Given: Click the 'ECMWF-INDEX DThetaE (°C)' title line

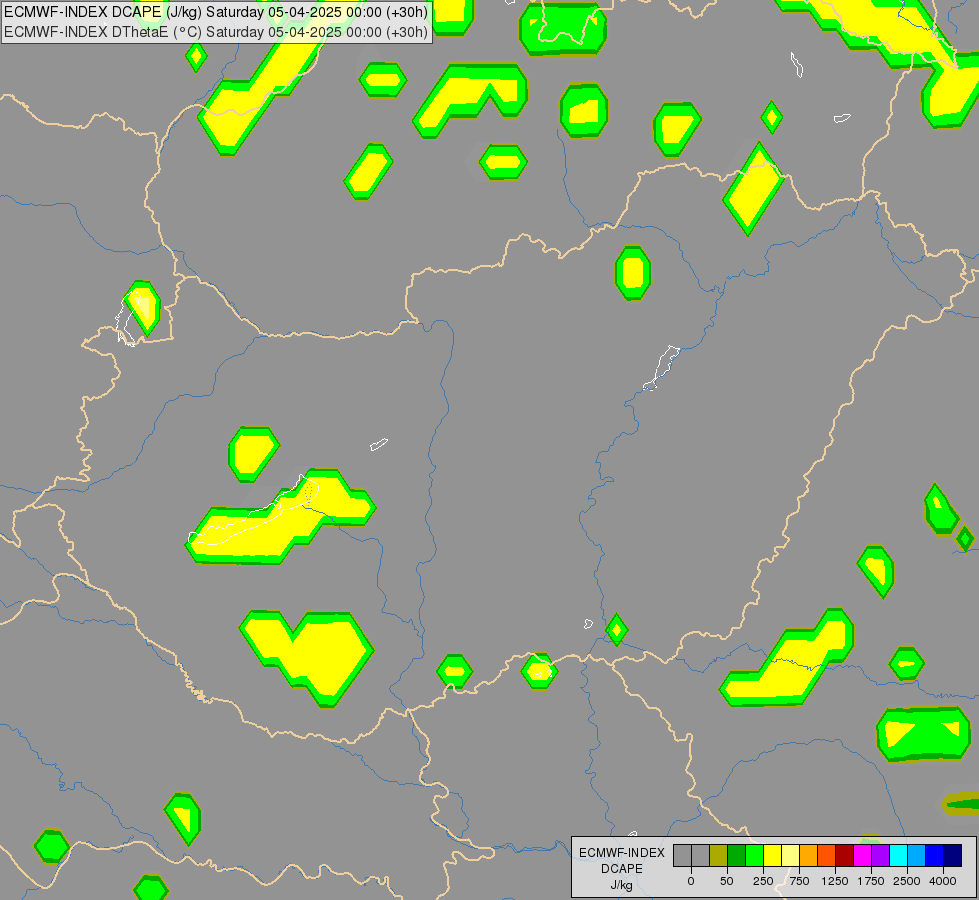Looking at the screenshot, I should 216,32.
